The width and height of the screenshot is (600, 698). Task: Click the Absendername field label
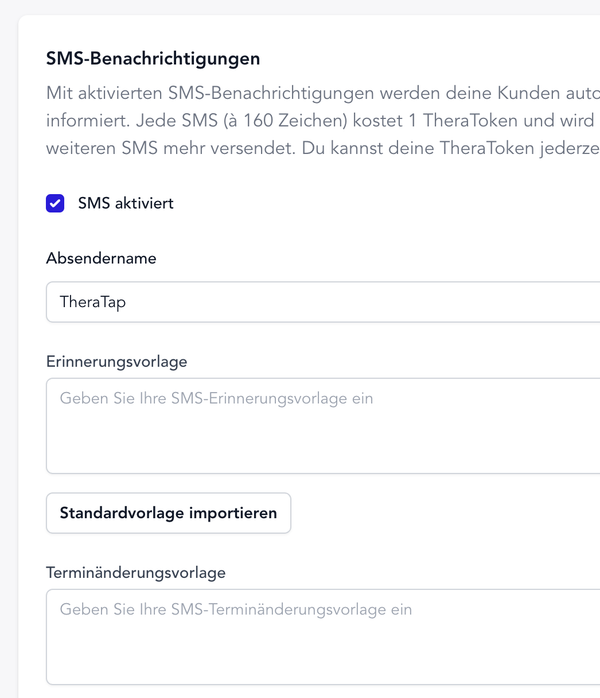(101, 258)
